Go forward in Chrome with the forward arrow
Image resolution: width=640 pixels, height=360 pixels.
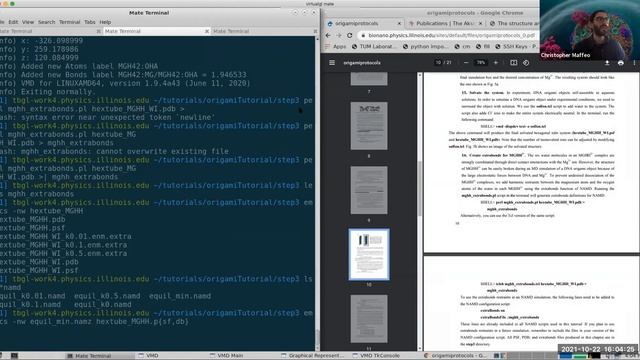tap(339, 36)
